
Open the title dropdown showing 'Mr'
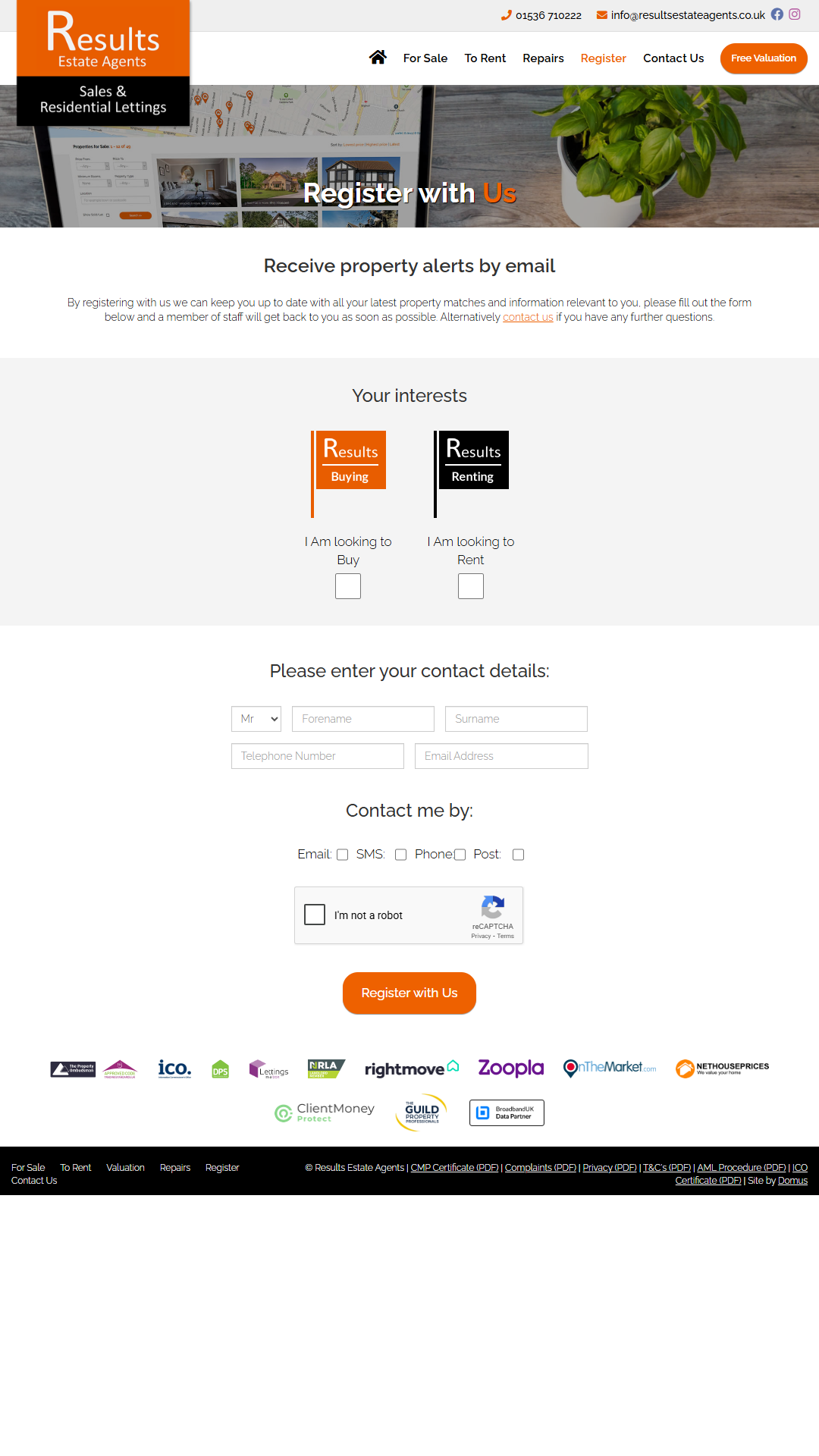[x=256, y=718]
